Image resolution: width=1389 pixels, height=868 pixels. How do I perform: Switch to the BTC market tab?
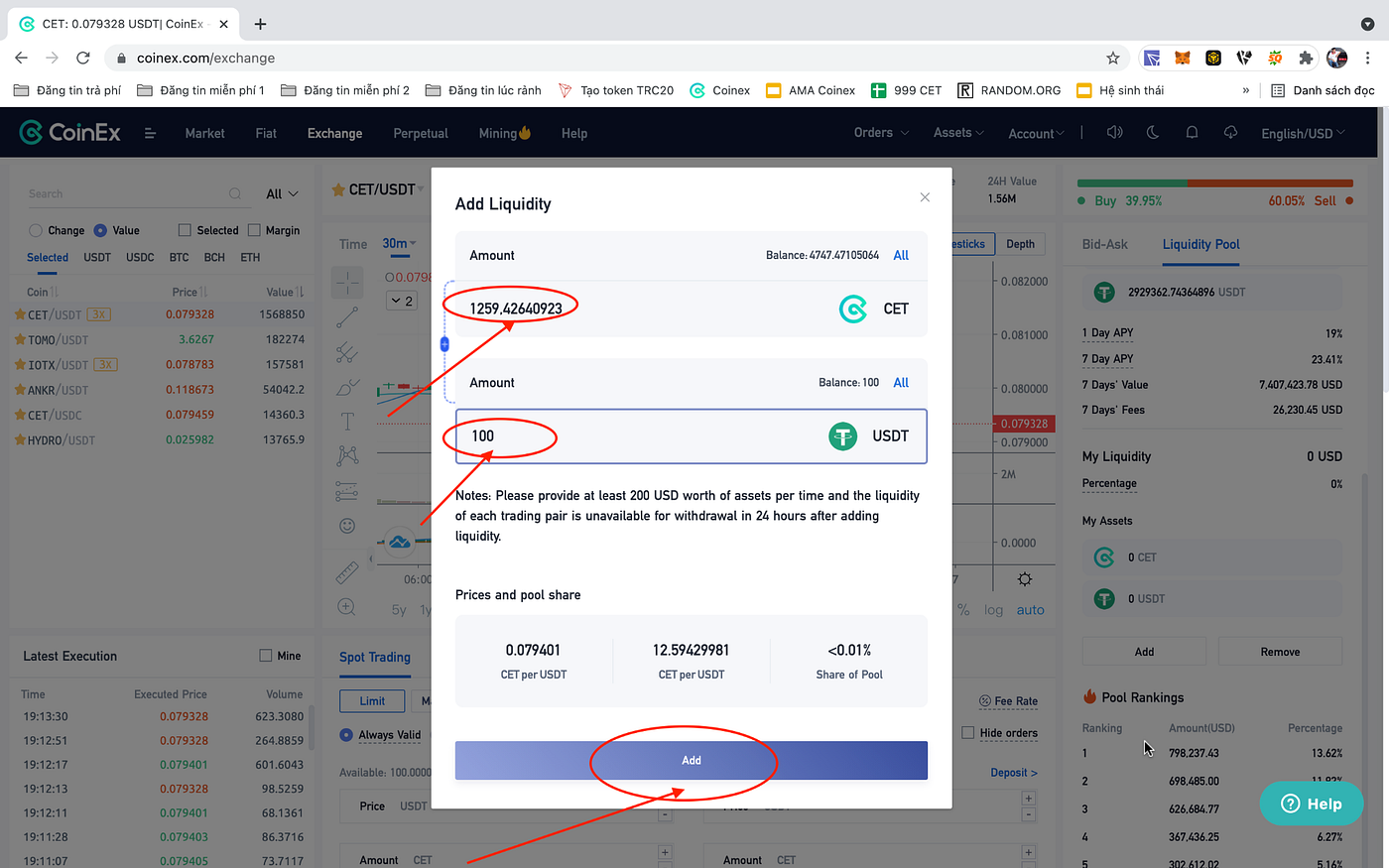click(179, 257)
